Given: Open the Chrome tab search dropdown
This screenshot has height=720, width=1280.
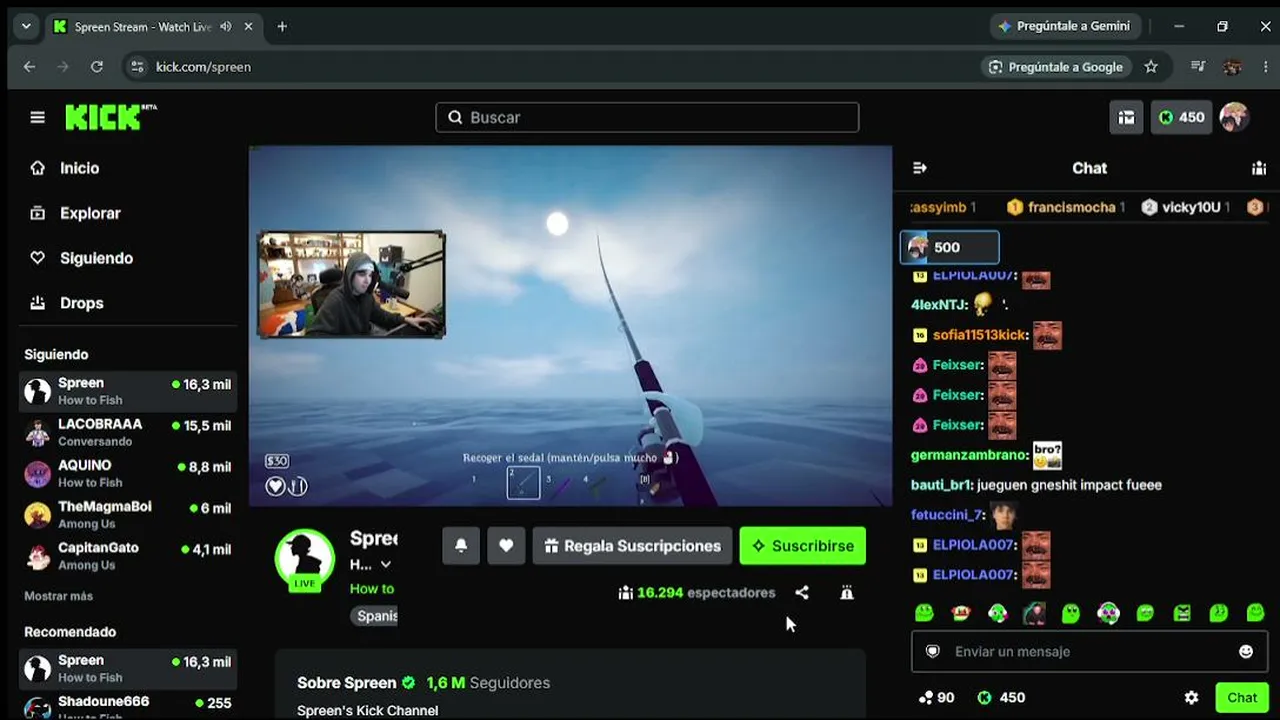Looking at the screenshot, I should (x=26, y=27).
